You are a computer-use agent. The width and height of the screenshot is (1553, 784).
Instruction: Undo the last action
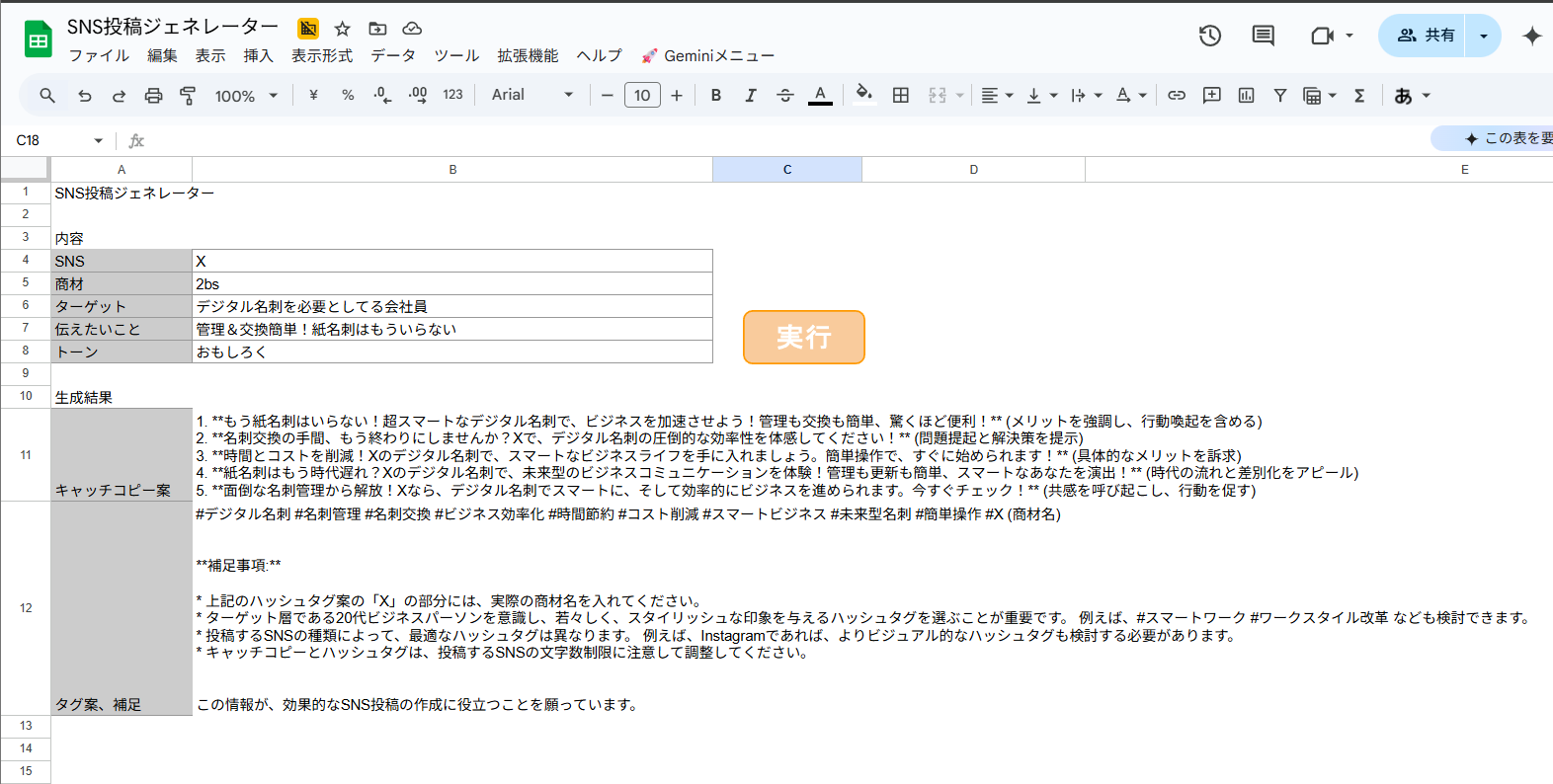tap(85, 96)
